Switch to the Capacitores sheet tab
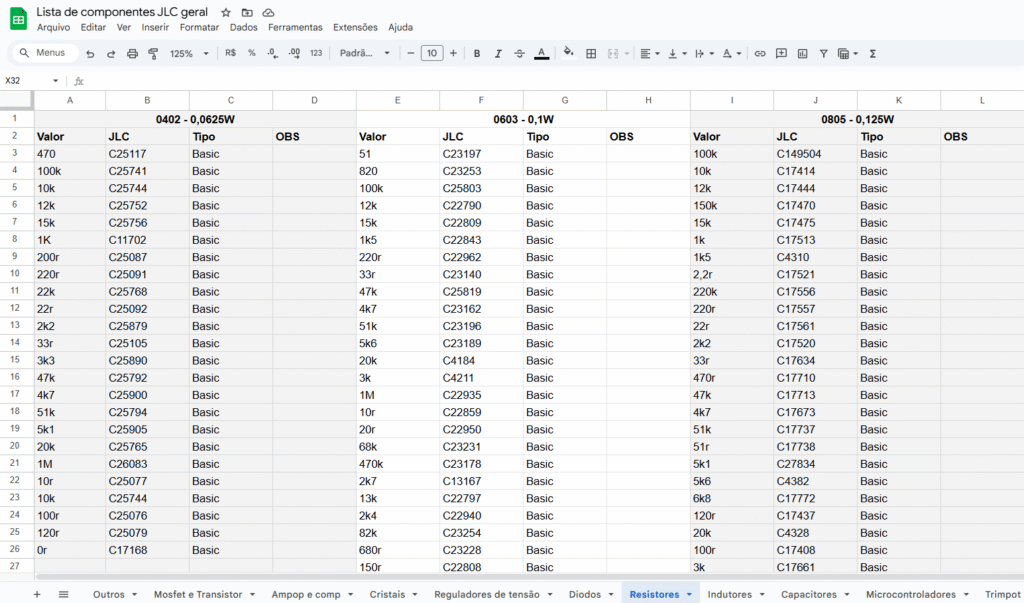The height and width of the screenshot is (603, 1024). [x=808, y=594]
